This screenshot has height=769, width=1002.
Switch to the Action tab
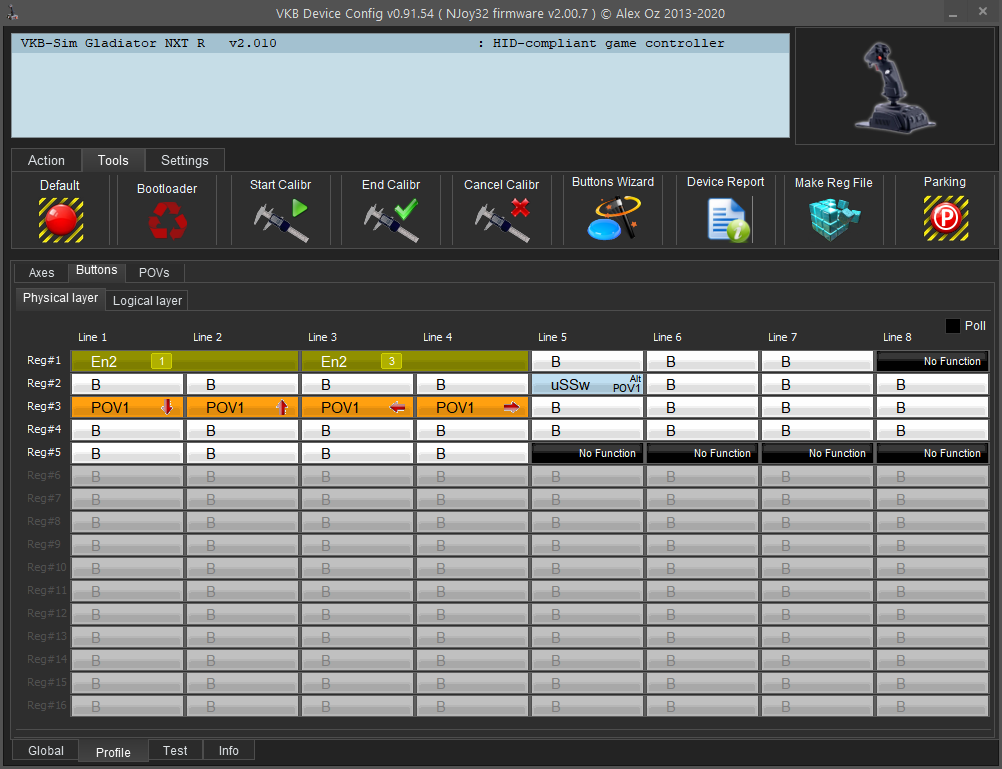tap(46, 160)
